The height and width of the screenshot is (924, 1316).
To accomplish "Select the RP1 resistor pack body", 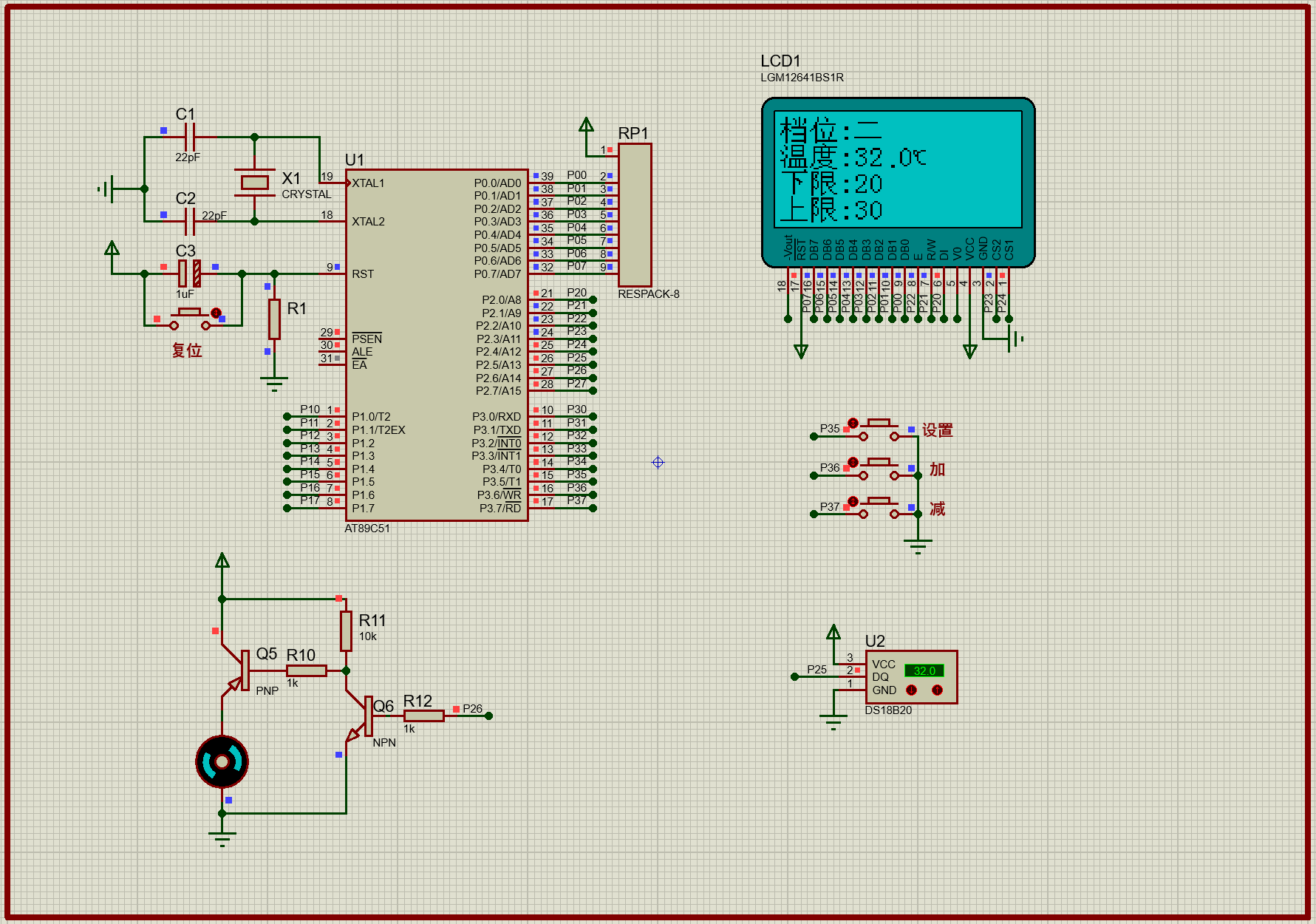I will pos(635,215).
